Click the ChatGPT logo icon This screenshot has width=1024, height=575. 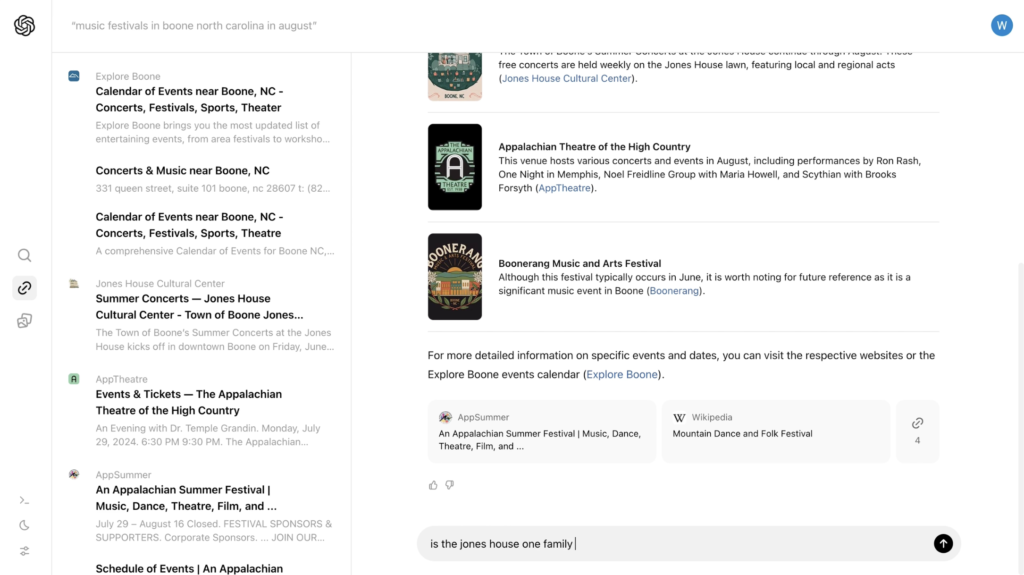[24, 25]
